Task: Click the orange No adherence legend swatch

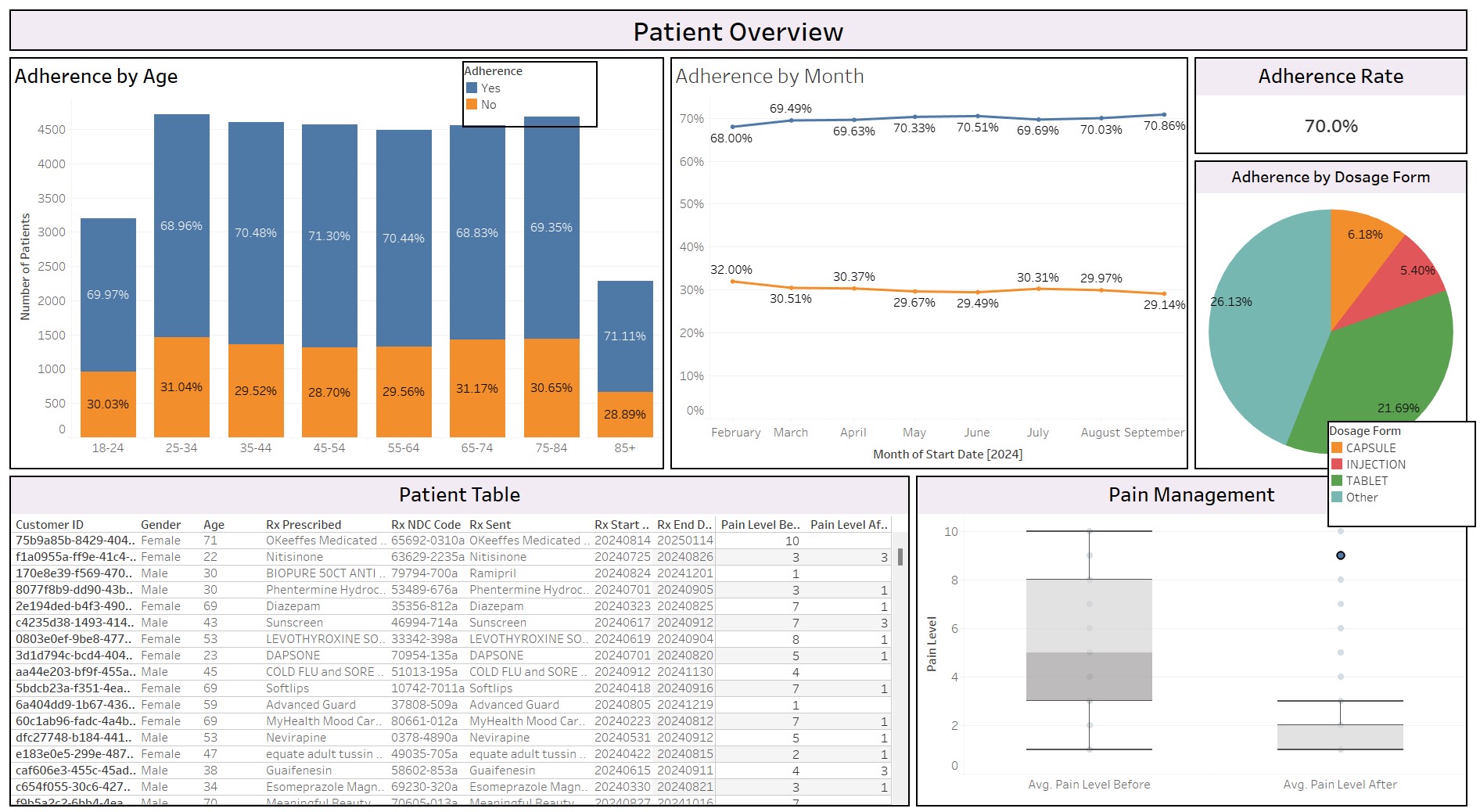Action: click(x=472, y=105)
